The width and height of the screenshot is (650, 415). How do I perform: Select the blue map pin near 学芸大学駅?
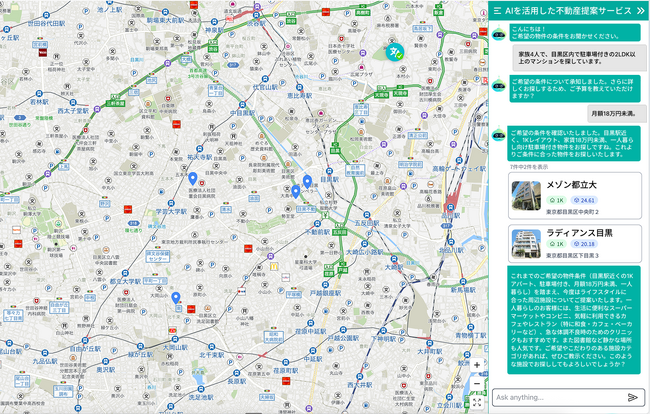point(192,179)
